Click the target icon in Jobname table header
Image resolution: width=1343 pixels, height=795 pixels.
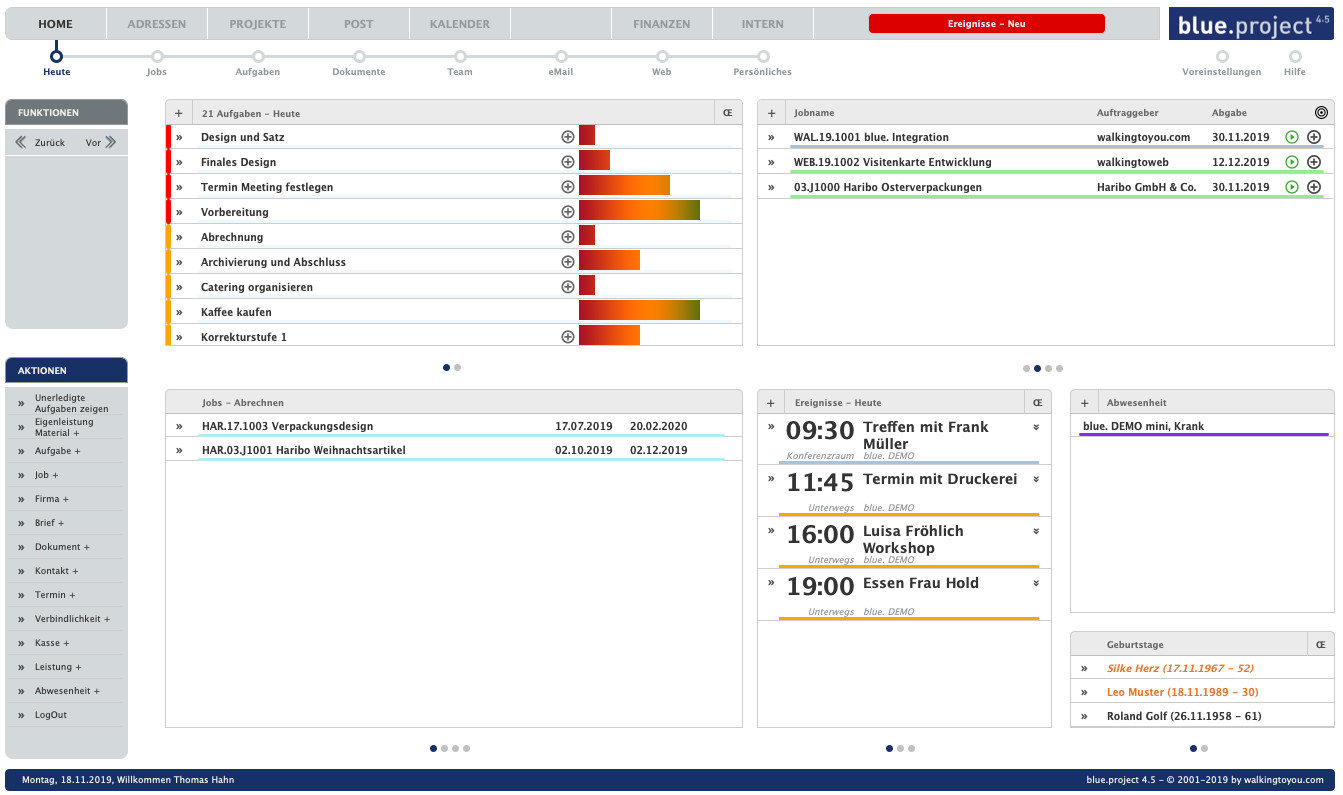coord(1321,113)
